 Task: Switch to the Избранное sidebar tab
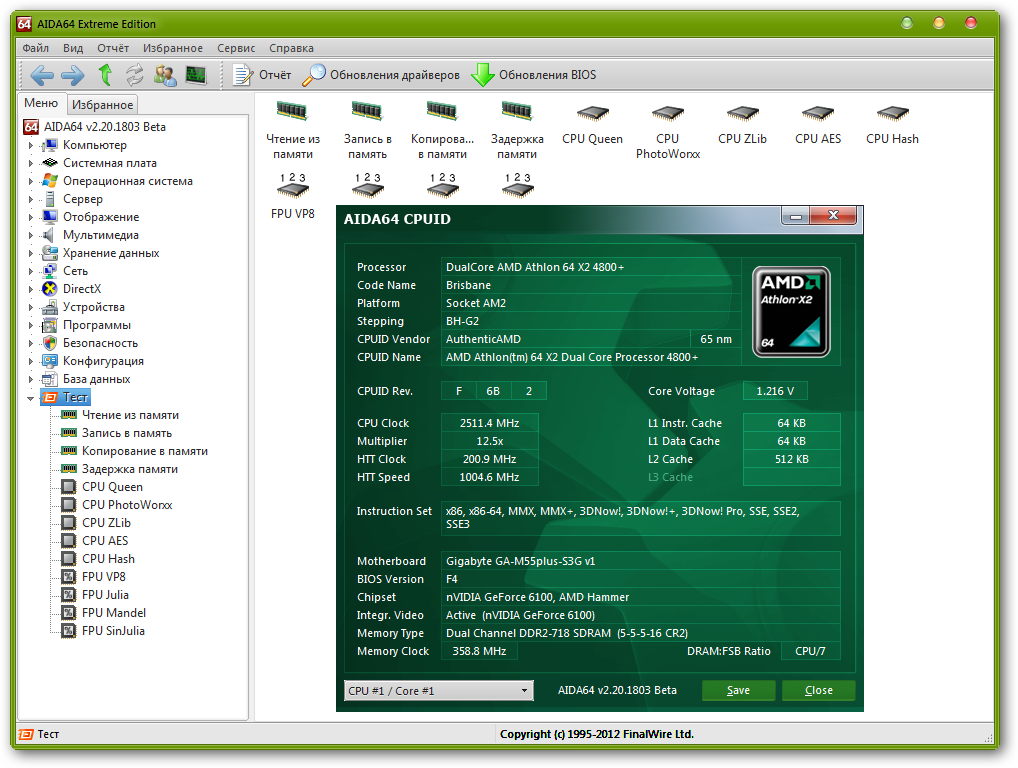click(103, 105)
